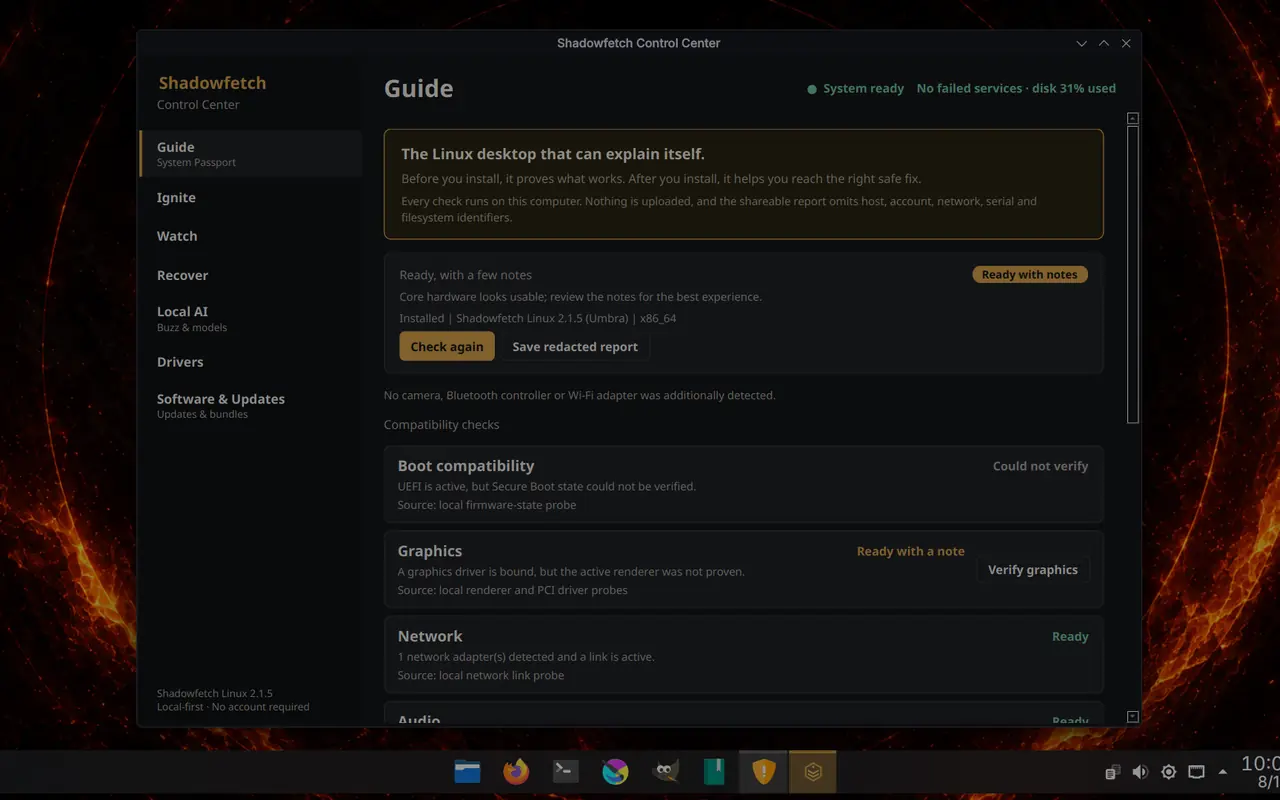Click the Ready with a note status
1280x800 pixels.
(911, 551)
